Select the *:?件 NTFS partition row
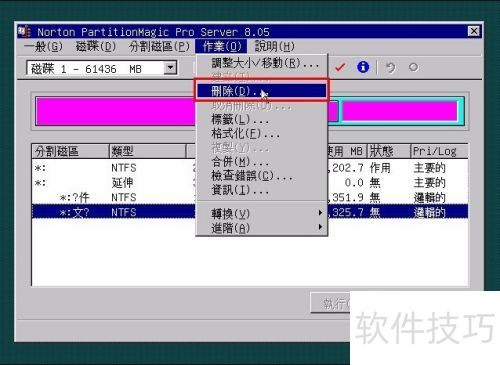The height and width of the screenshot is (365, 500). pos(250,198)
